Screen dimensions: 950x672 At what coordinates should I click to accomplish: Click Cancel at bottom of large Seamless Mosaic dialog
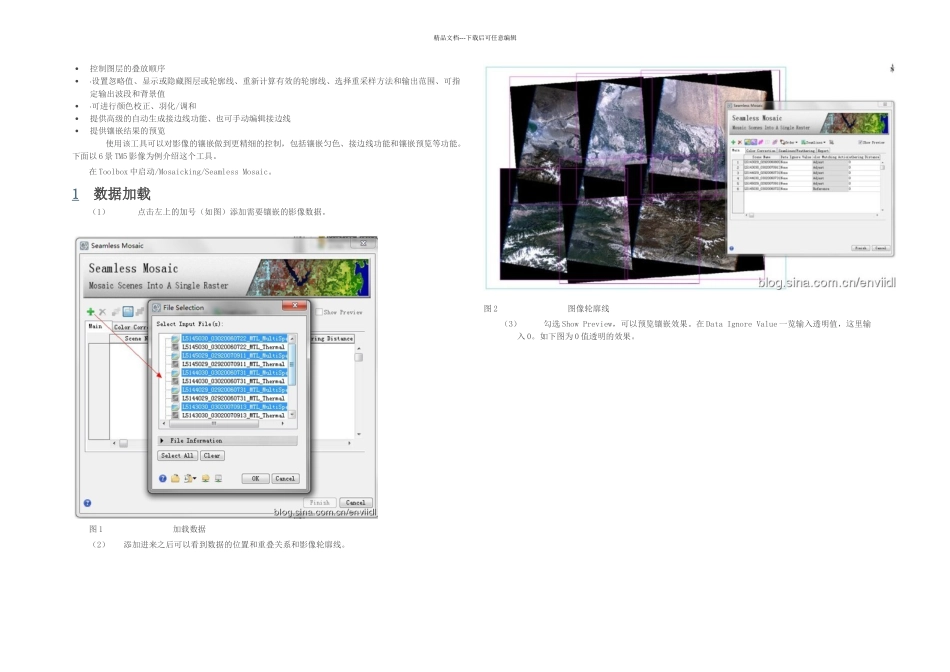(355, 503)
